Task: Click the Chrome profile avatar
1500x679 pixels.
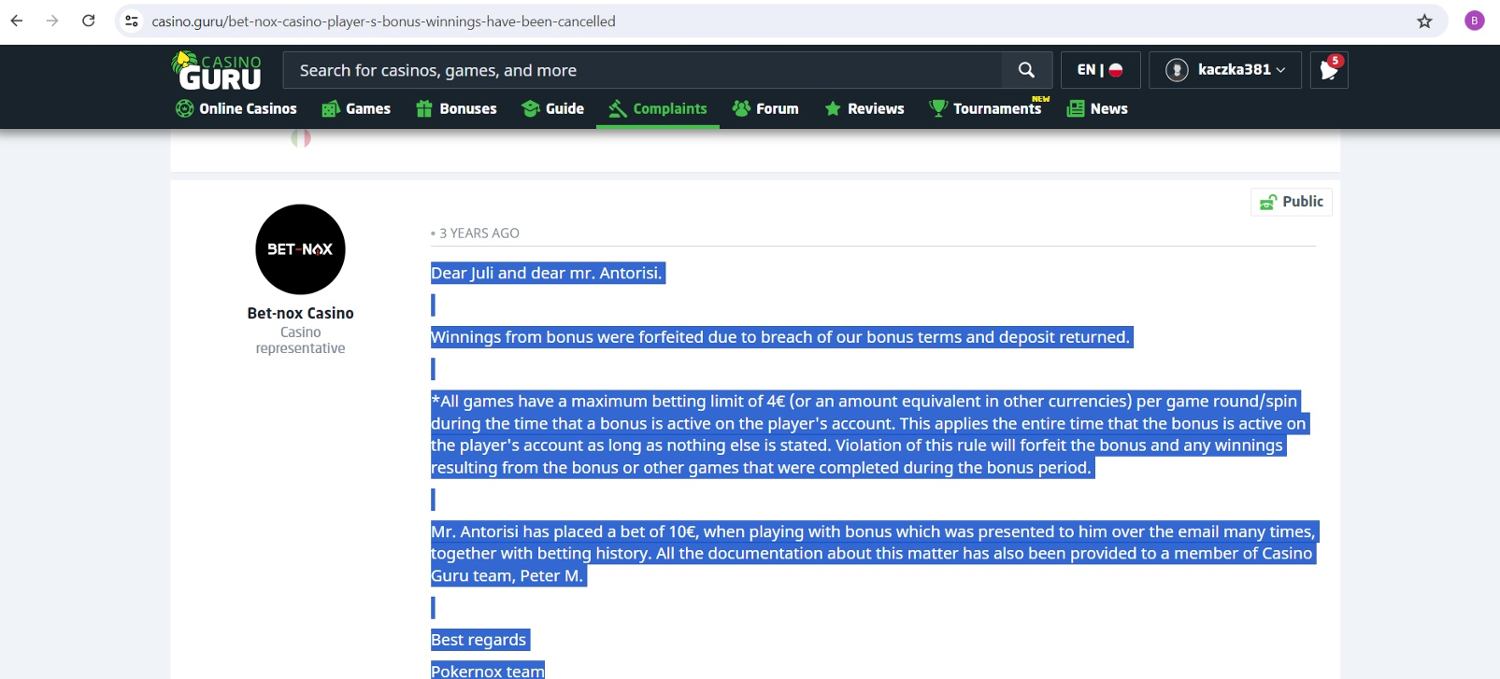Action: (x=1474, y=21)
